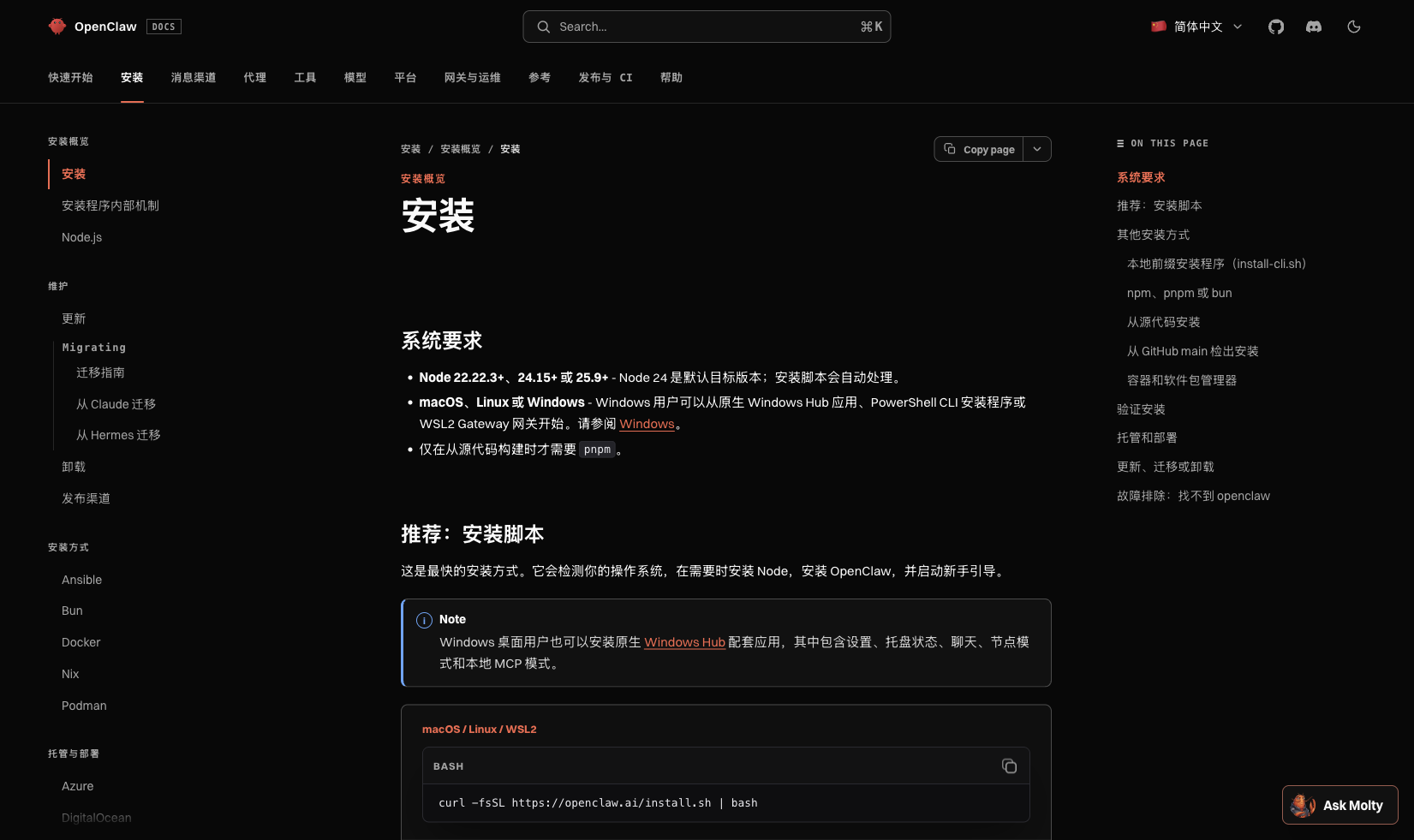Image resolution: width=1414 pixels, height=840 pixels.
Task: Switch to the 消息渠道 tab
Action: (194, 77)
